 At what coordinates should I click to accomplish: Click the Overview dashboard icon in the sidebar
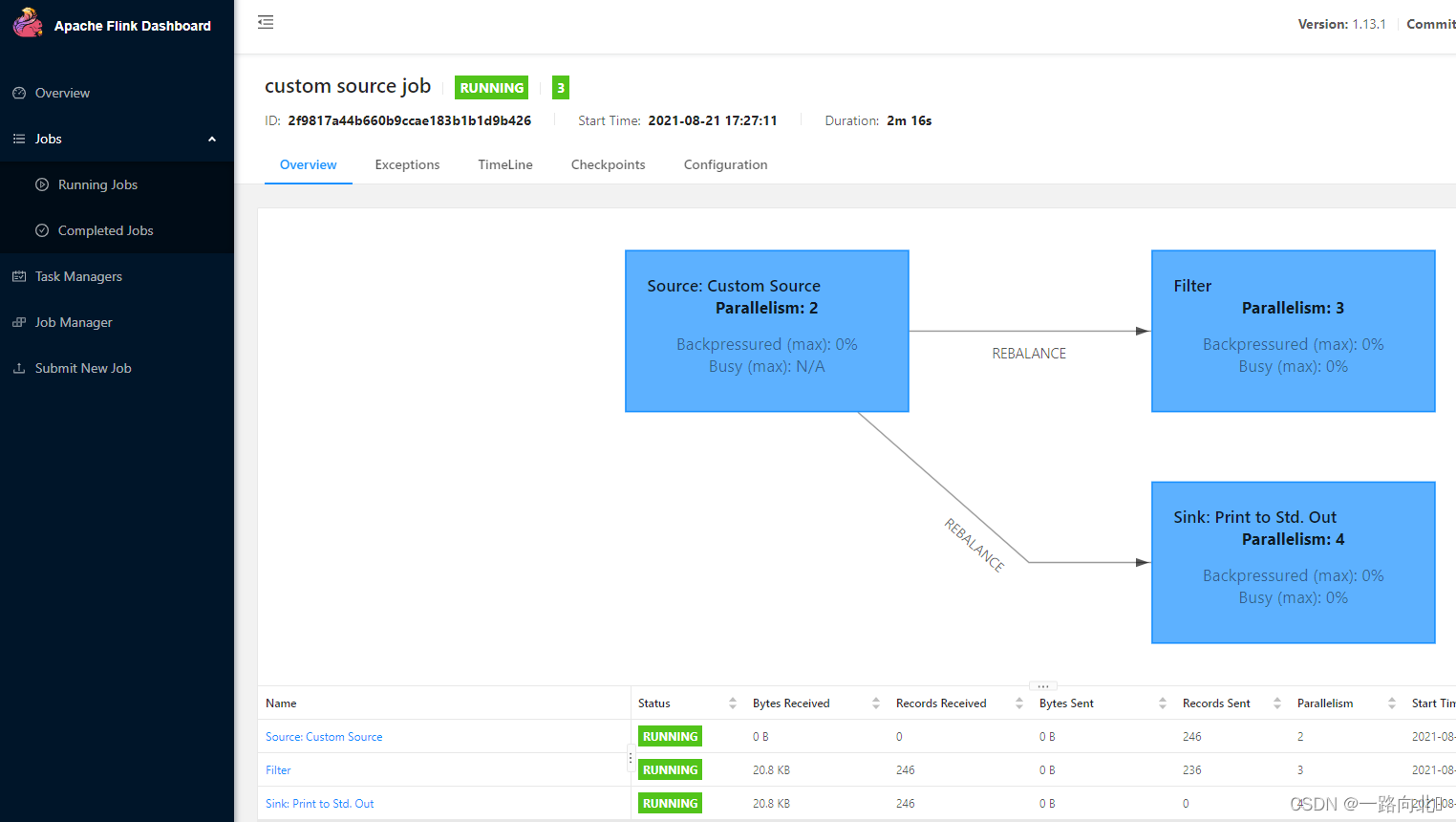pos(19,93)
